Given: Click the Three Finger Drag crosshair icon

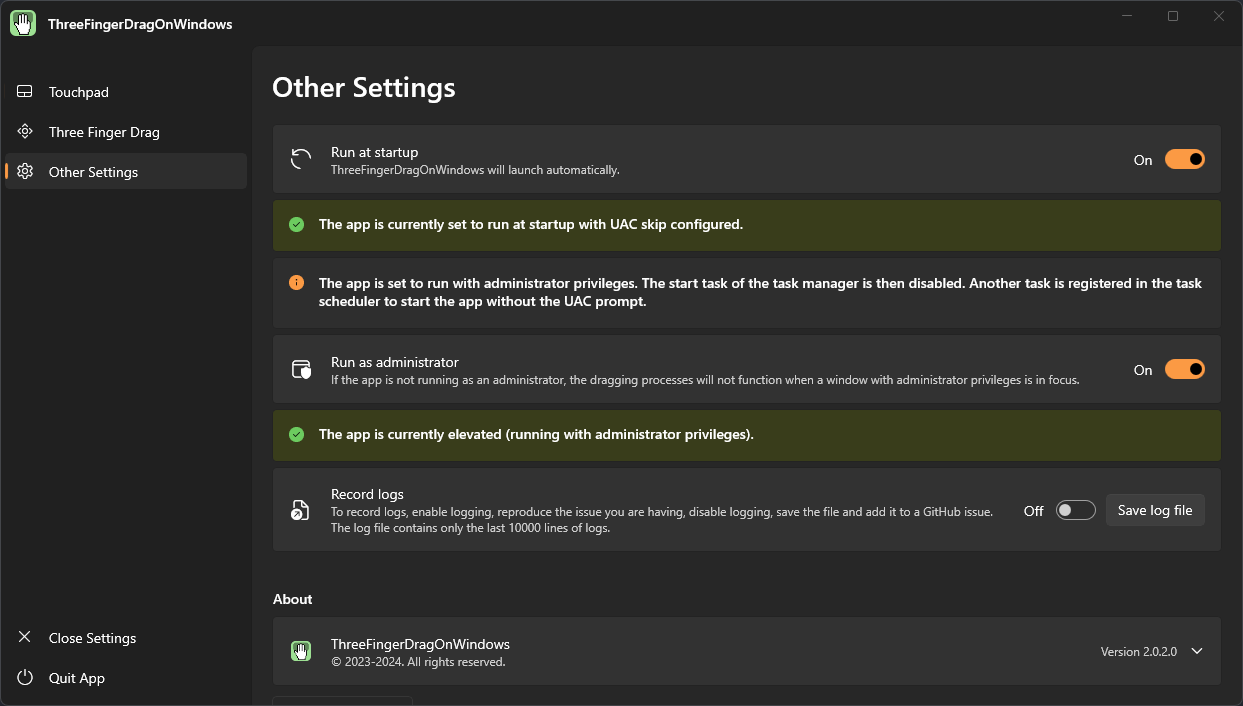Looking at the screenshot, I should (25, 132).
